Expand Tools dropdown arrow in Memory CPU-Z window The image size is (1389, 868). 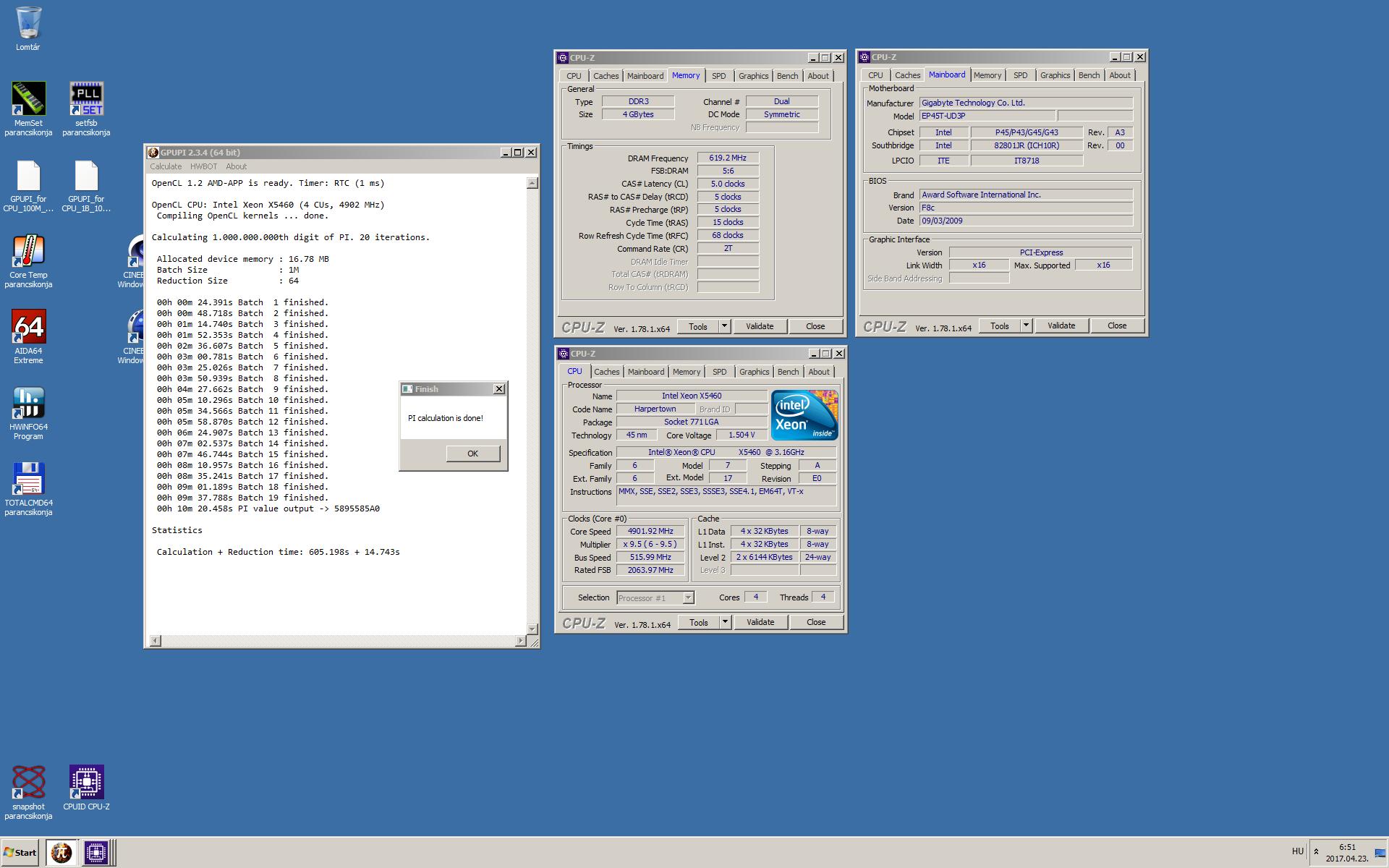point(723,326)
